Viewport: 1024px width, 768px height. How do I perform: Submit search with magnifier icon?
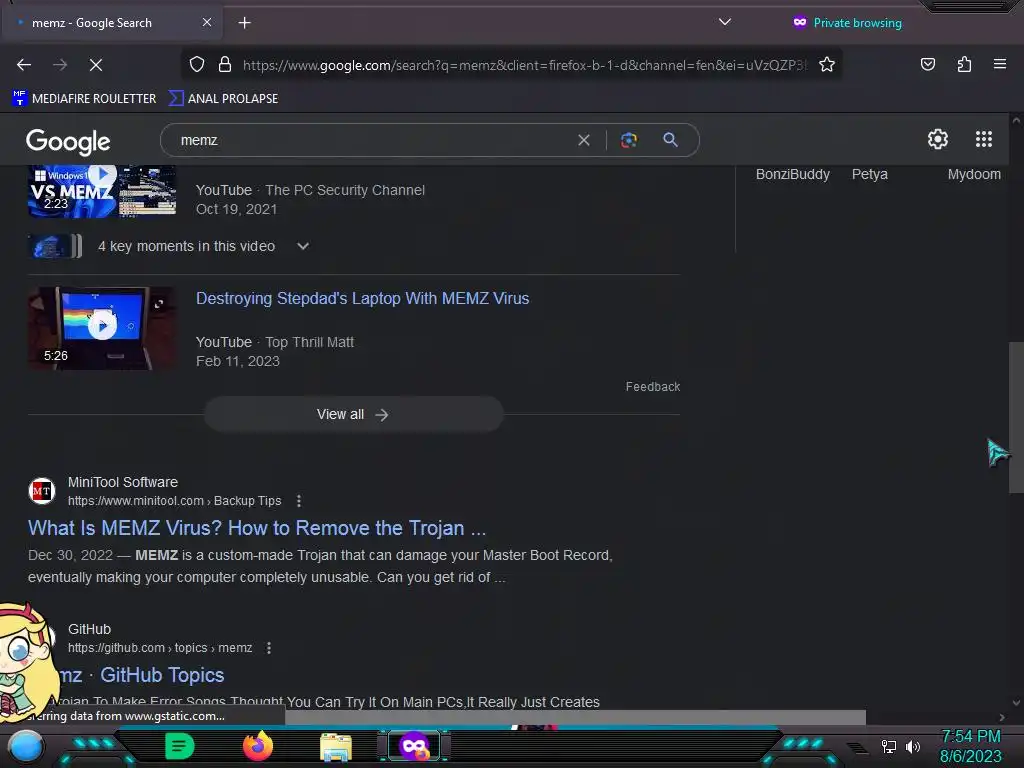(x=670, y=140)
